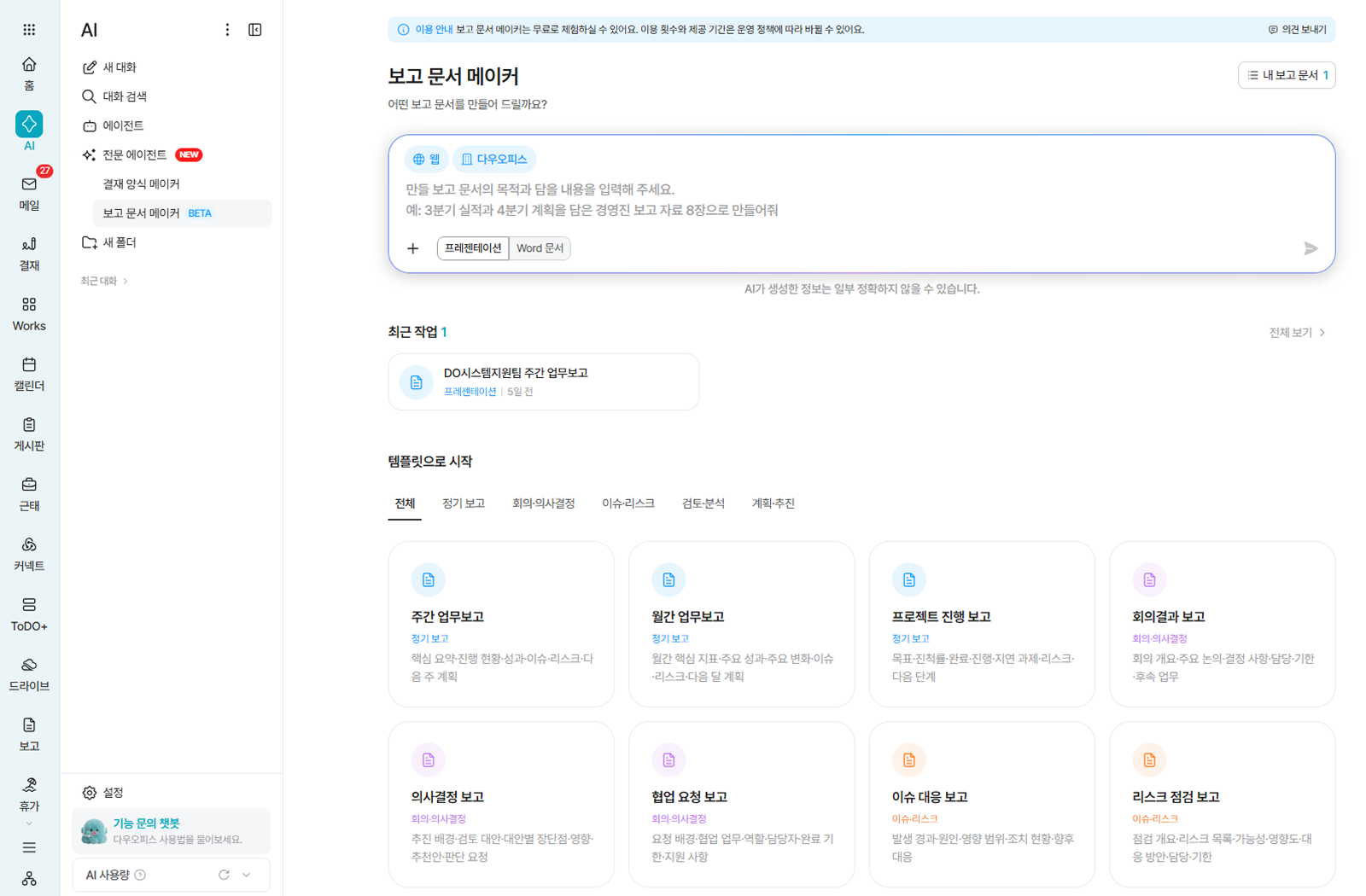This screenshot has height=896, width=1366.
Task: Click the send arrow in prompt box
Action: coord(1311,248)
